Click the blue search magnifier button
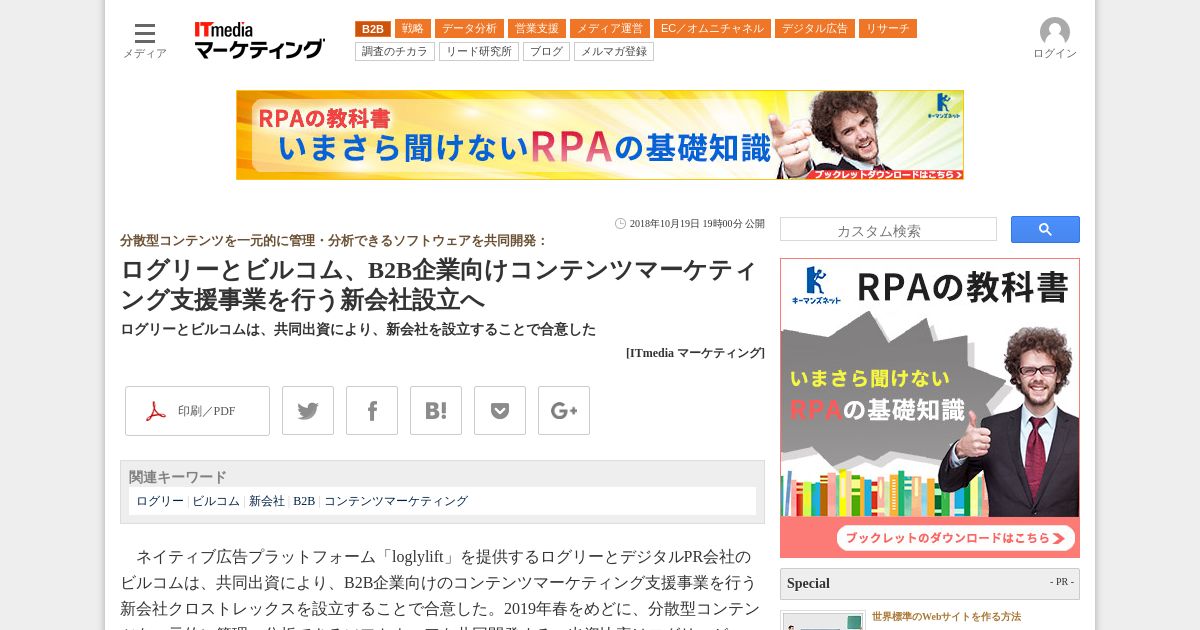 (1045, 230)
